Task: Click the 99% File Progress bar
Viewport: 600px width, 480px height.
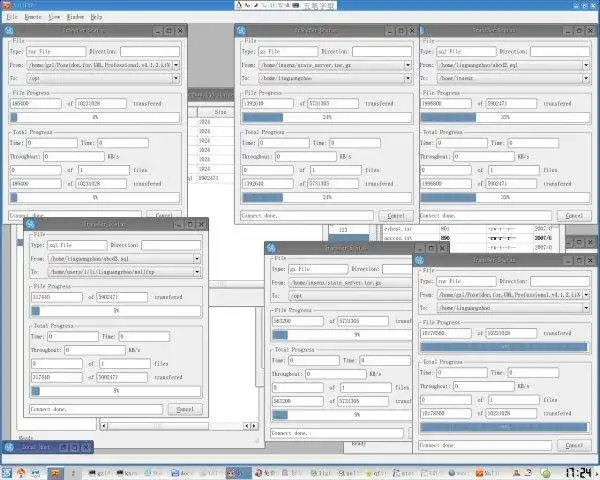Action: point(505,347)
